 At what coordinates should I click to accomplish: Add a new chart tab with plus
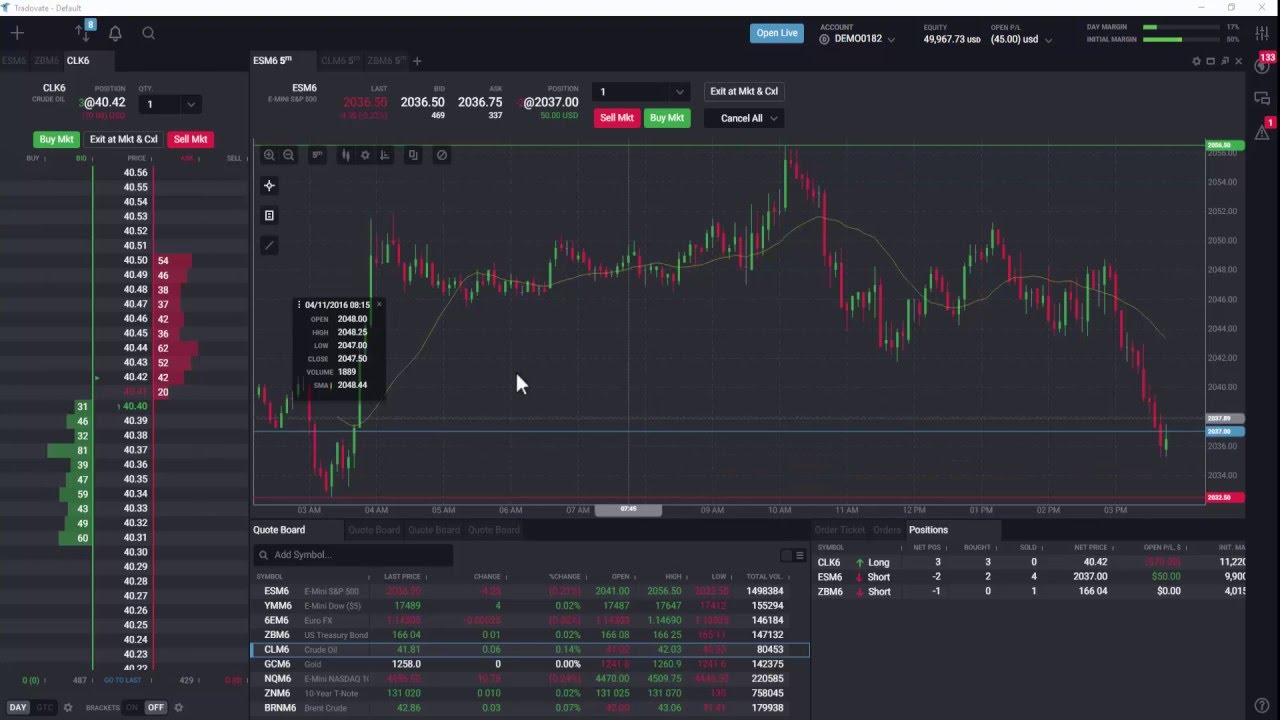(417, 61)
